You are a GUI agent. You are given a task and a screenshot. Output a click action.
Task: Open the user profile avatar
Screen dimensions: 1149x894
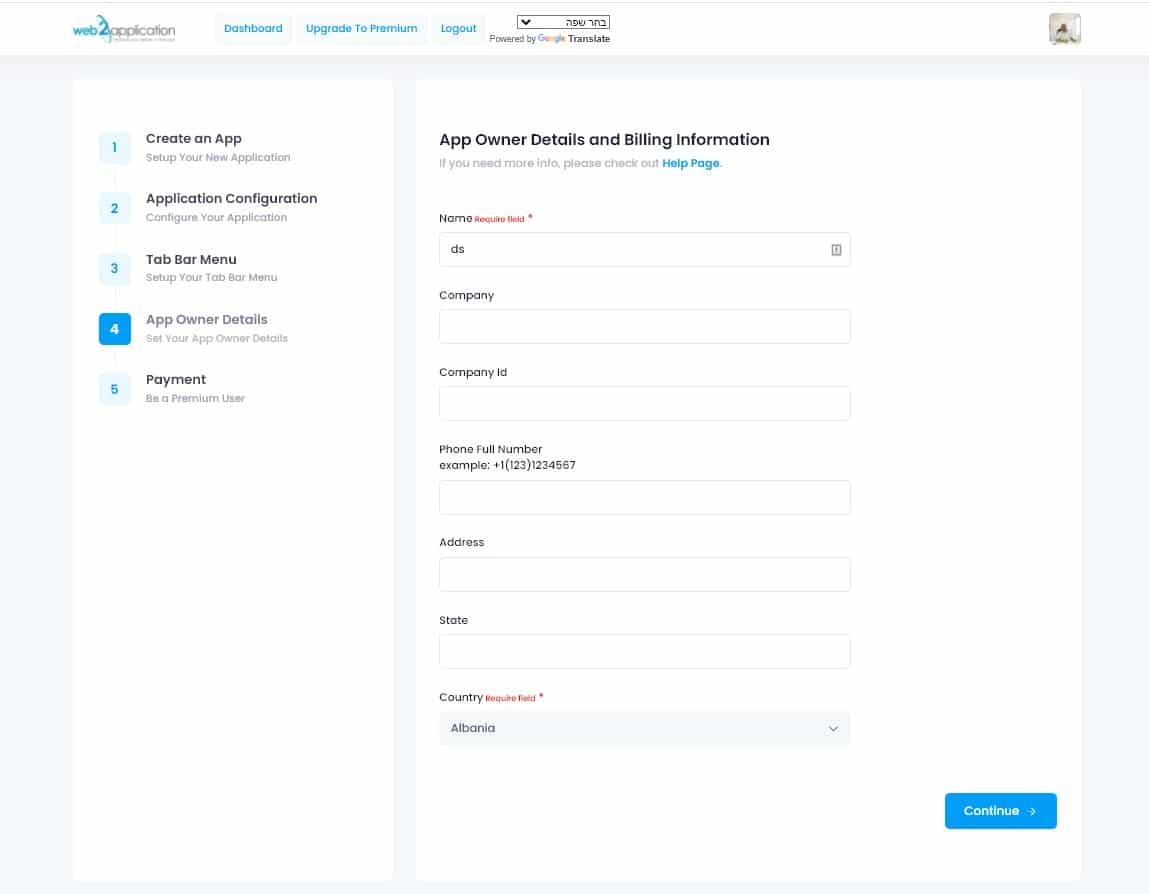(1064, 29)
